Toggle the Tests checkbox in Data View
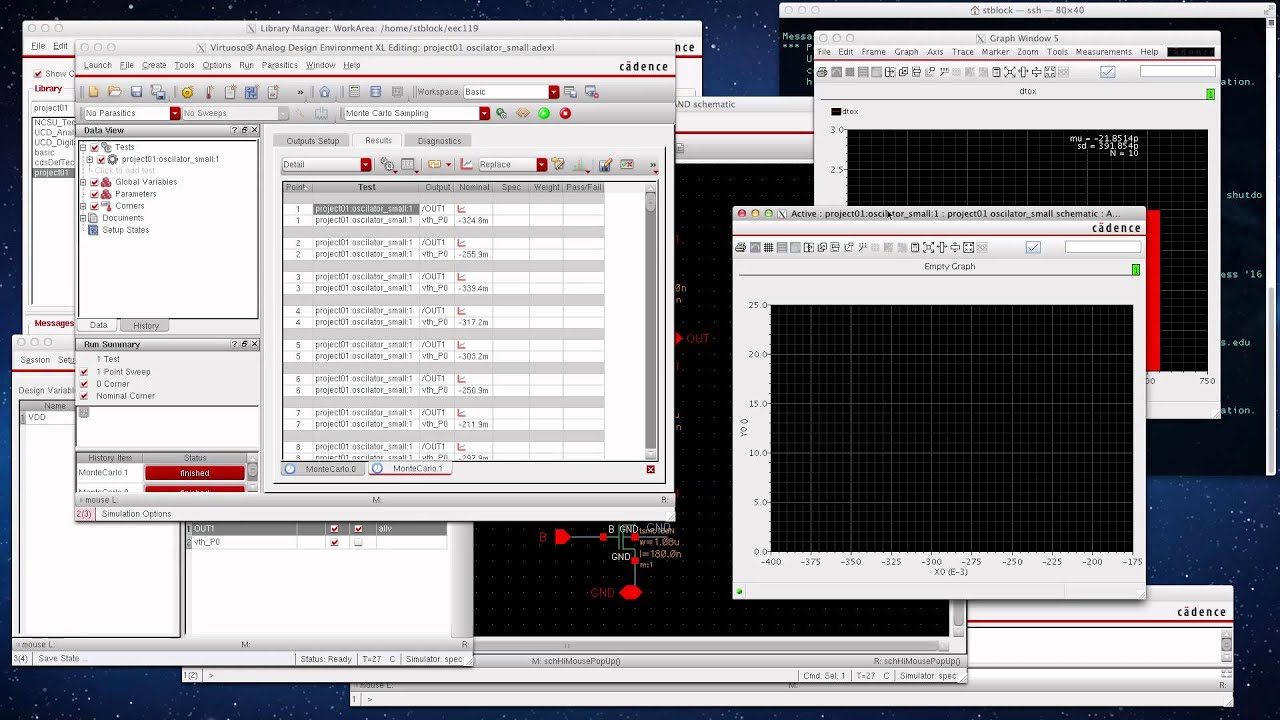Viewport: 1280px width, 720px height. (x=95, y=147)
